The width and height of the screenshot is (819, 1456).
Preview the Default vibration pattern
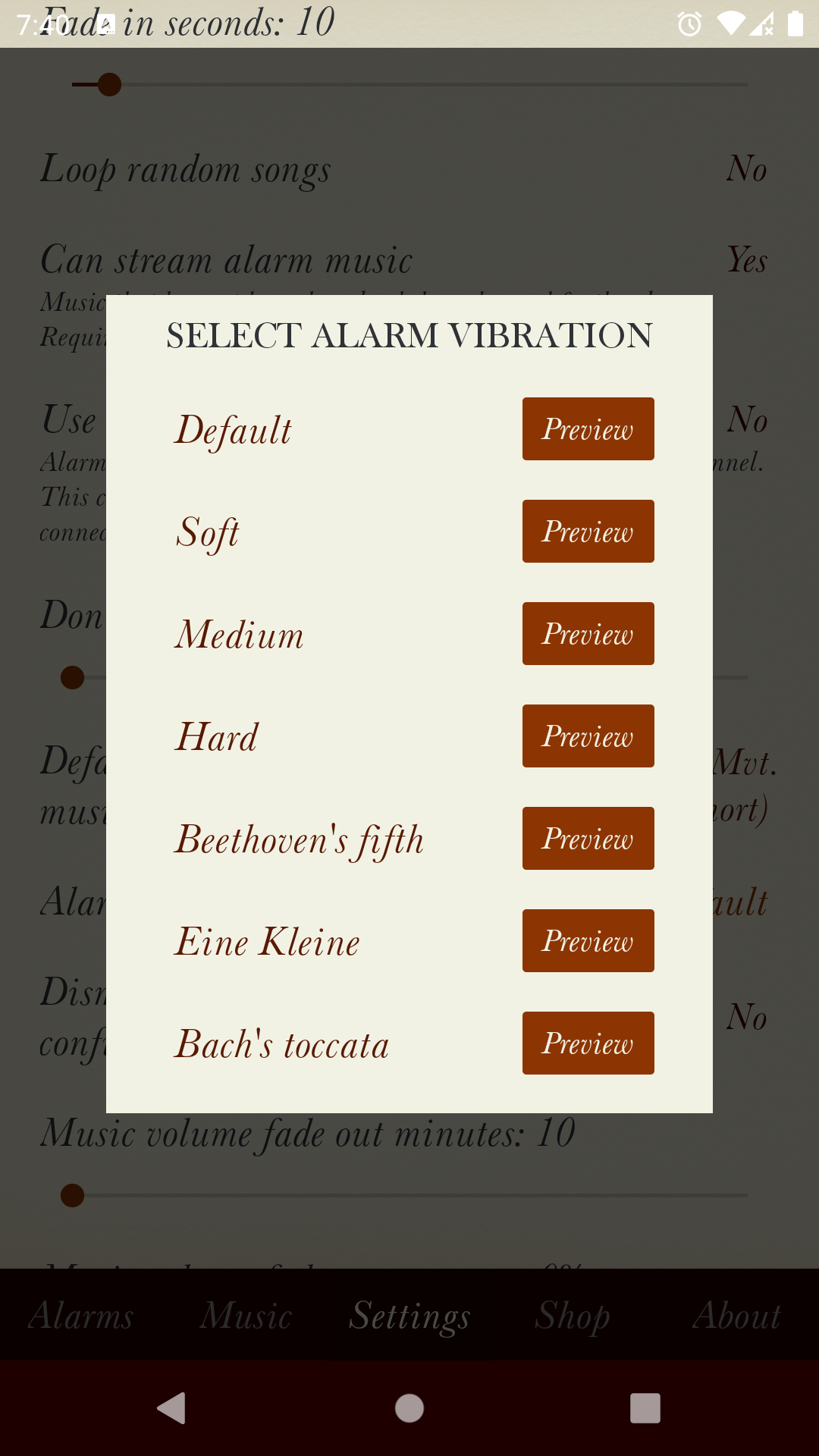tap(588, 429)
